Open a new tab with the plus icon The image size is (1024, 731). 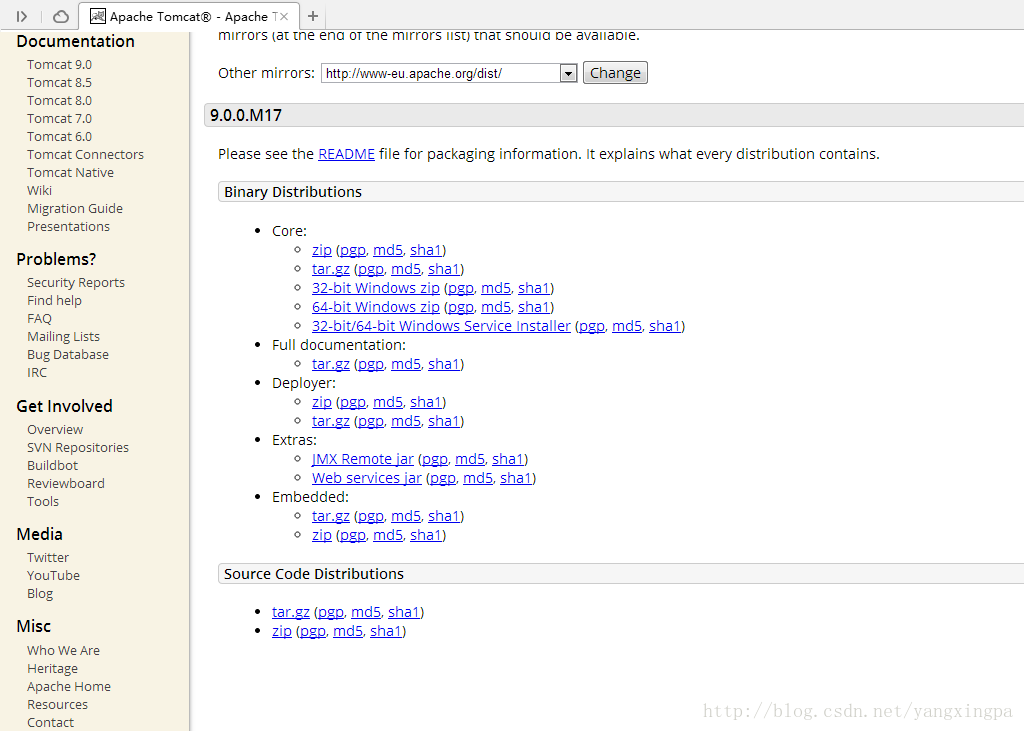tap(314, 16)
